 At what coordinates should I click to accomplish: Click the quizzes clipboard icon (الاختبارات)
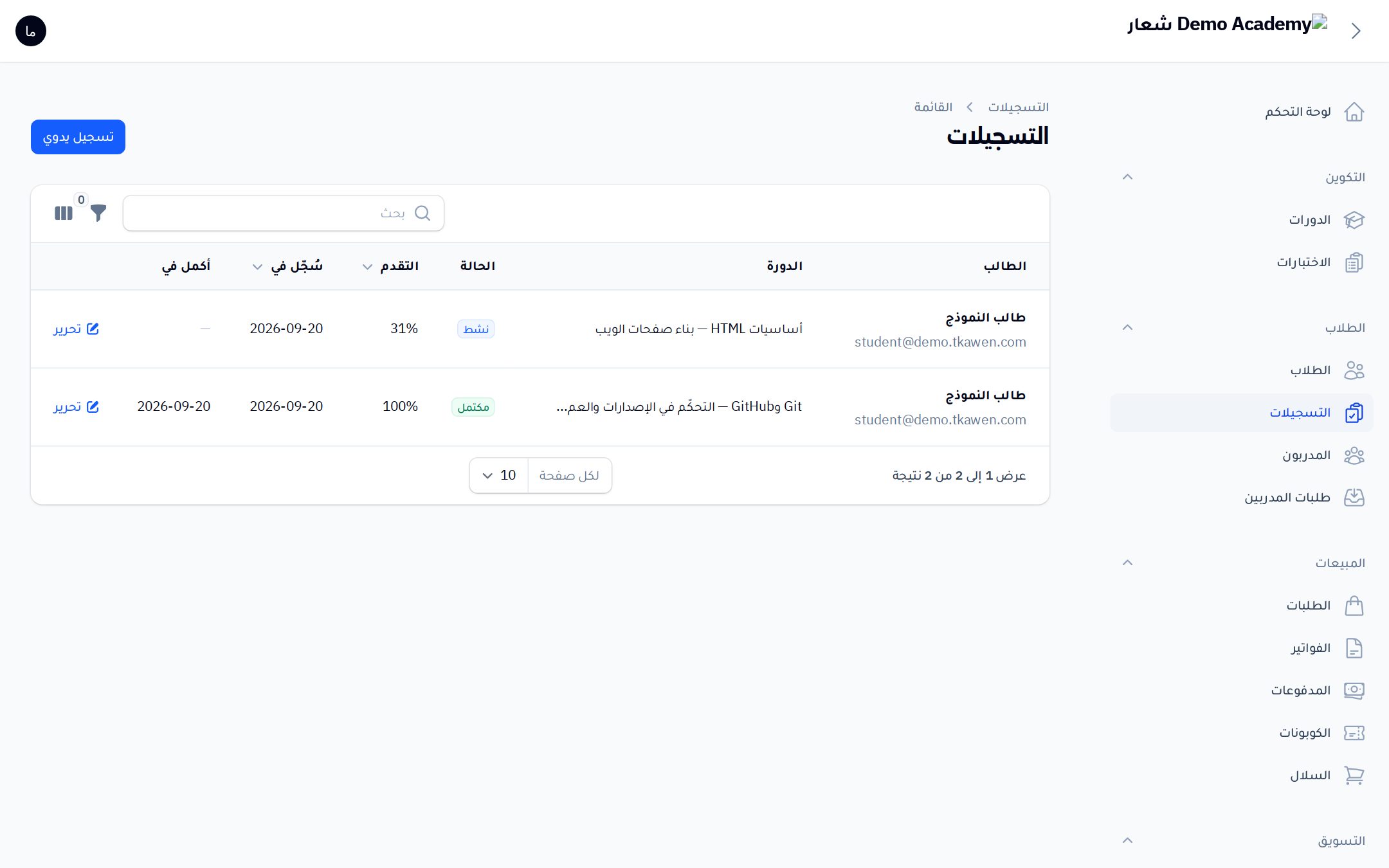(x=1354, y=262)
